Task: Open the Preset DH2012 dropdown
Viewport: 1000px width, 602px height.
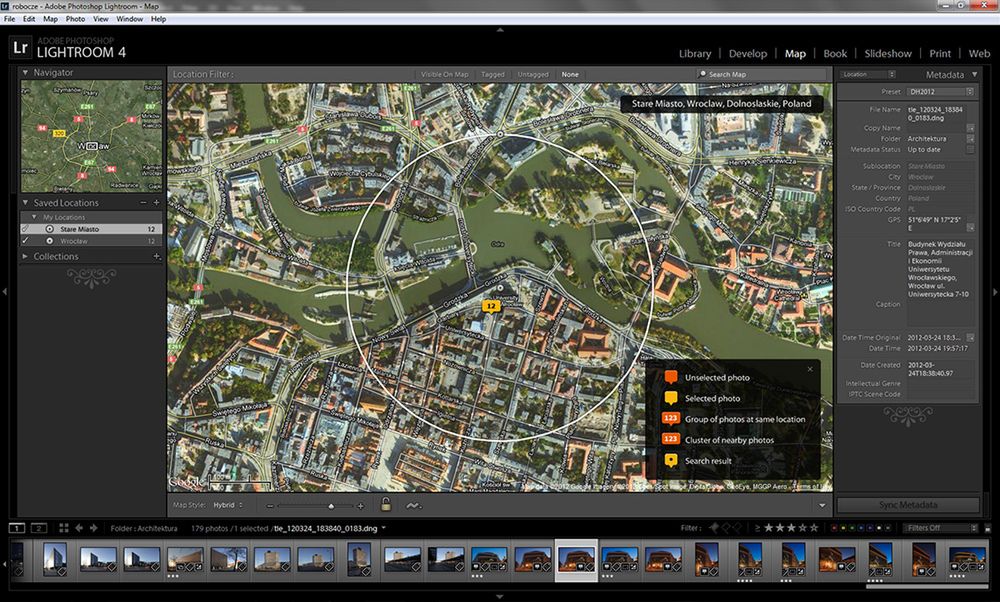Action: [941, 92]
